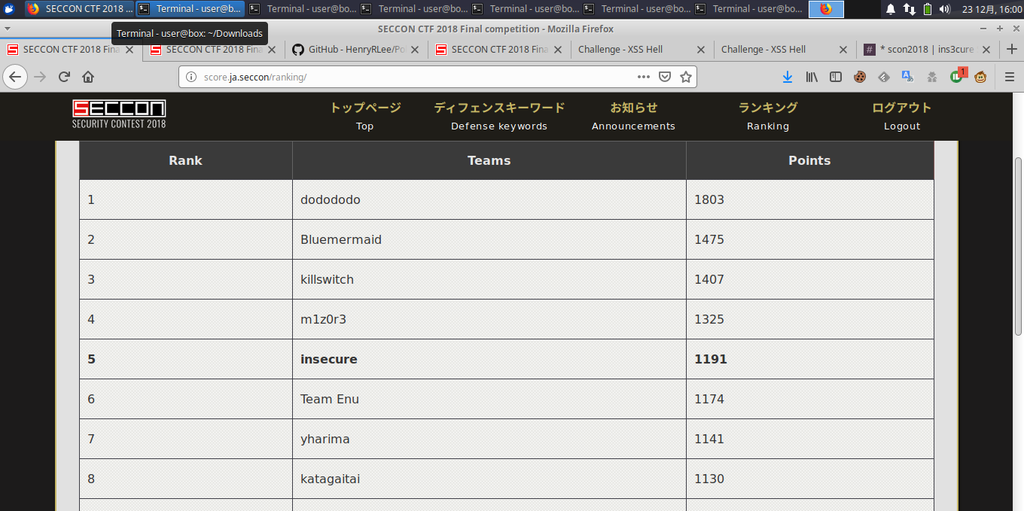Viewport: 1024px width, 511px height.
Task: Select team name killswitch
Action: (327, 280)
